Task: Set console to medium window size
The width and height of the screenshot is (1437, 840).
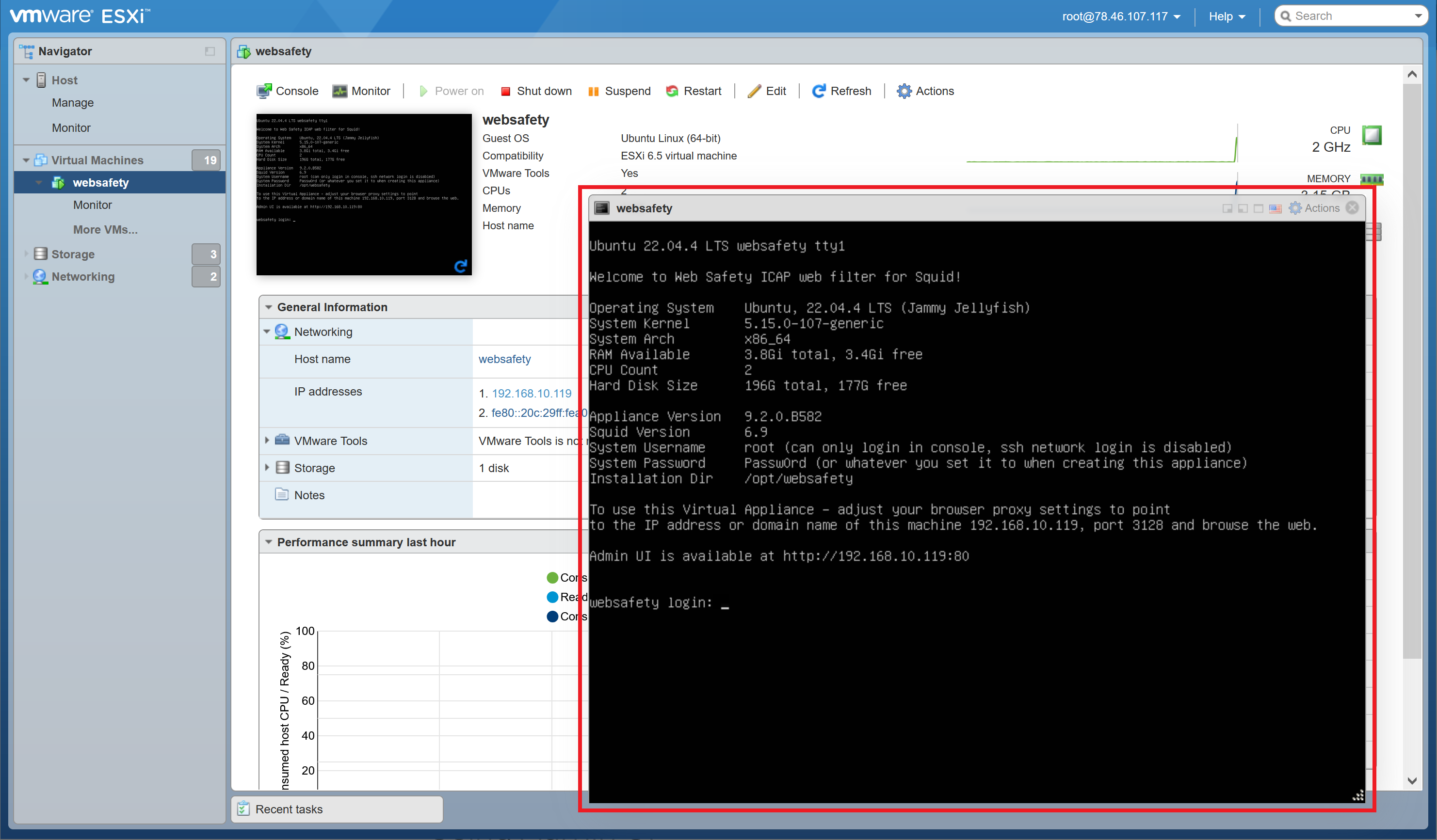Action: (1243, 208)
